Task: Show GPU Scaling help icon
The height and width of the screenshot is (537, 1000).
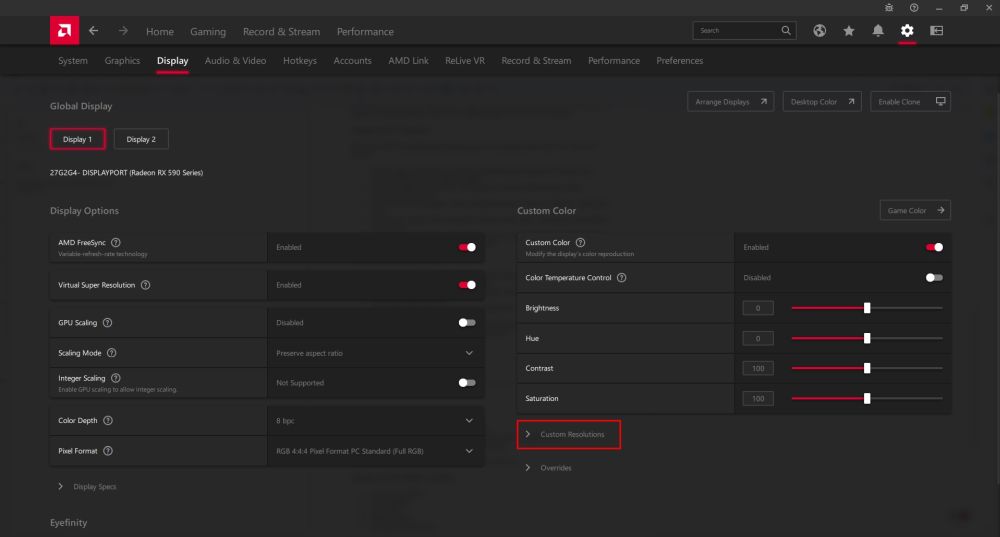Action: (107, 323)
